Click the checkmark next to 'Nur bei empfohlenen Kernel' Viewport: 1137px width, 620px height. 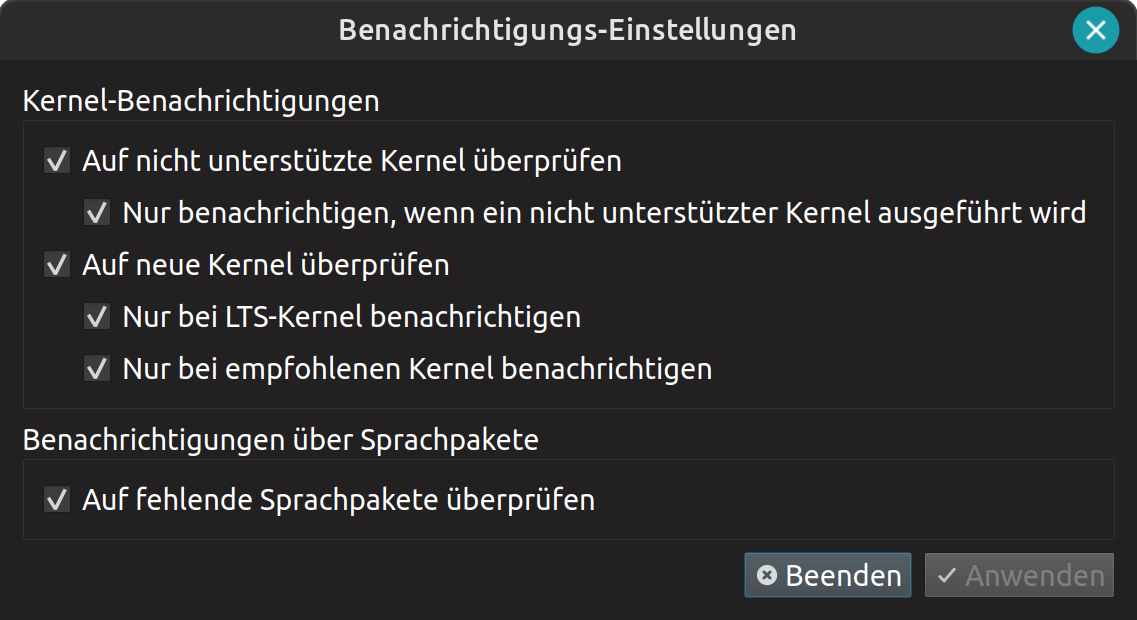click(x=96, y=368)
